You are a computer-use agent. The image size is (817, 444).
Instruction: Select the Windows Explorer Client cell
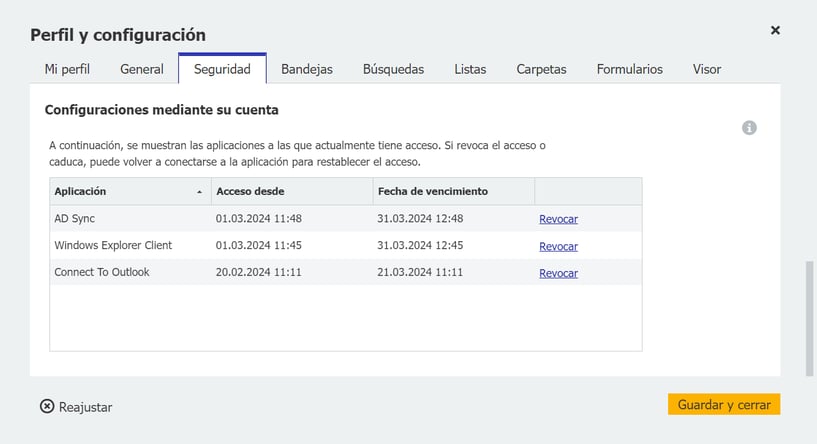pyautogui.click(x=113, y=245)
